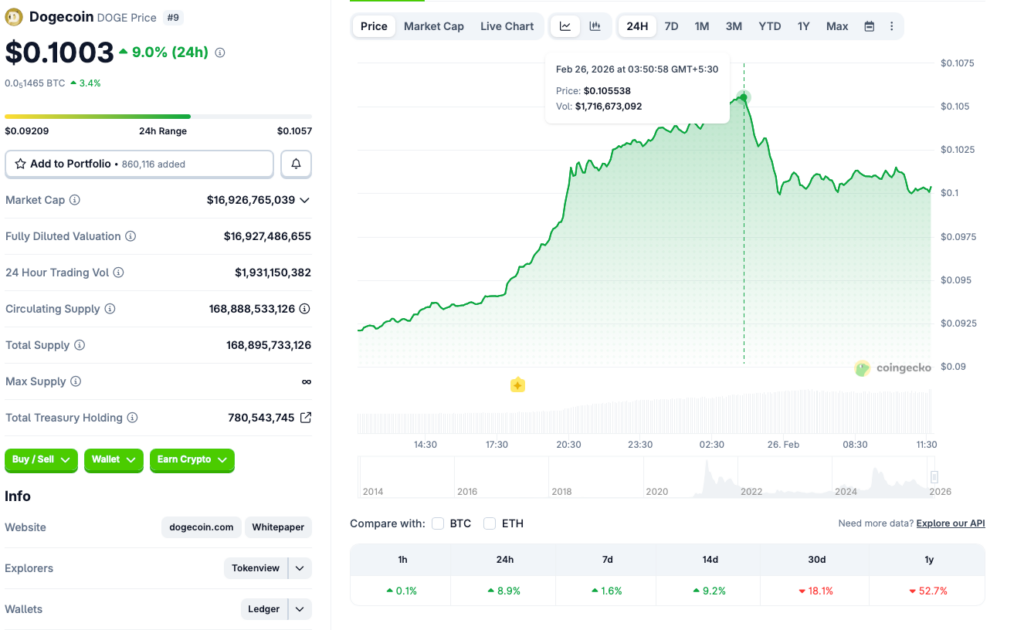This screenshot has height=630, width=1024.
Task: Open the Explore our API link
Action: click(950, 523)
